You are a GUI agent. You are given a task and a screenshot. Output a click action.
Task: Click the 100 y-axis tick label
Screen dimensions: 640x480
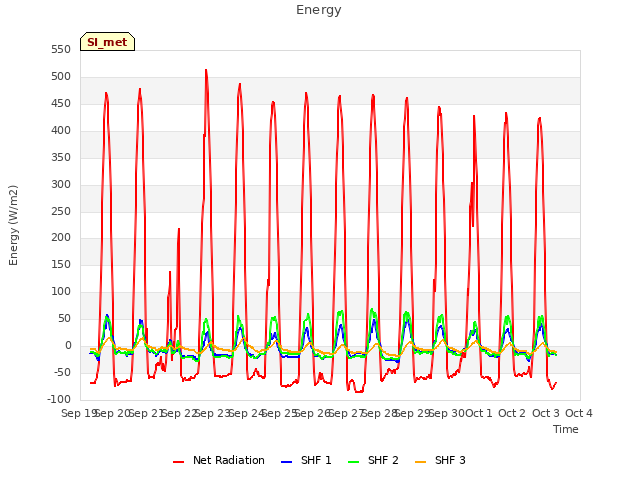tap(61, 291)
